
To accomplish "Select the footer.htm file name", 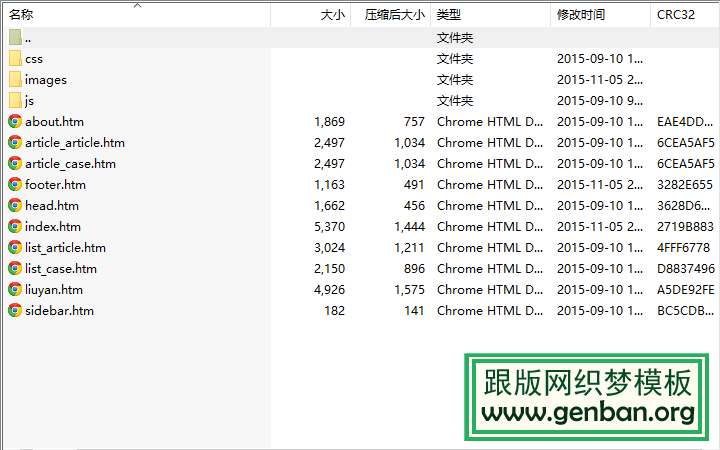I will coord(55,184).
